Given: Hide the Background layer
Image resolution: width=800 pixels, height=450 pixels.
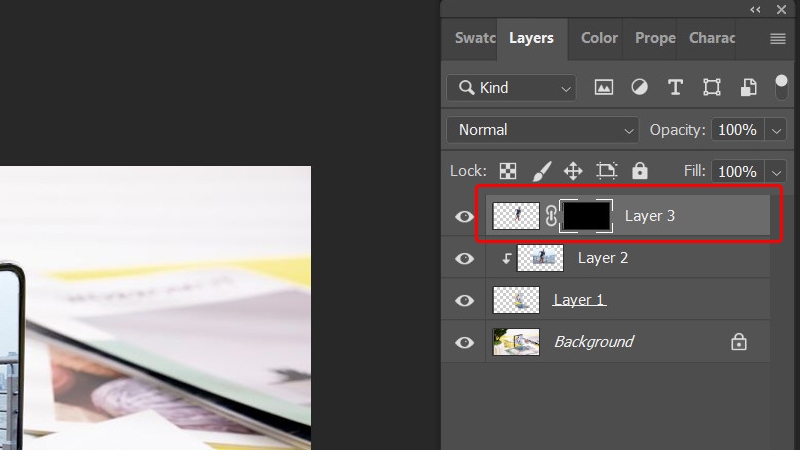Looking at the screenshot, I should [x=464, y=342].
